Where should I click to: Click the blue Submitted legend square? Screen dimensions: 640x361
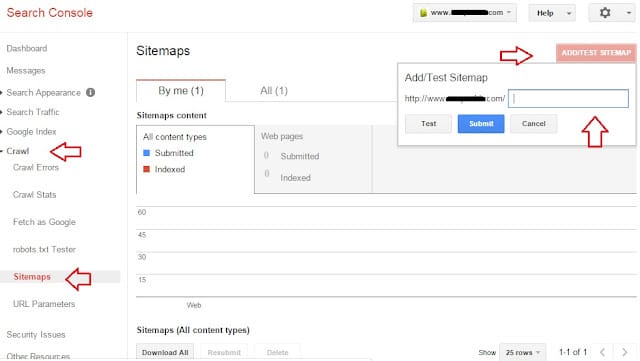[x=147, y=153]
